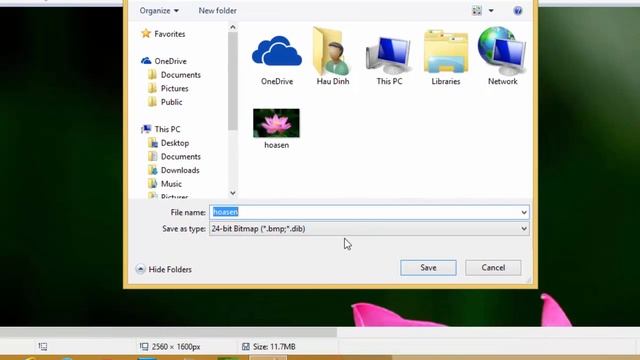Click the Save button

(428, 268)
